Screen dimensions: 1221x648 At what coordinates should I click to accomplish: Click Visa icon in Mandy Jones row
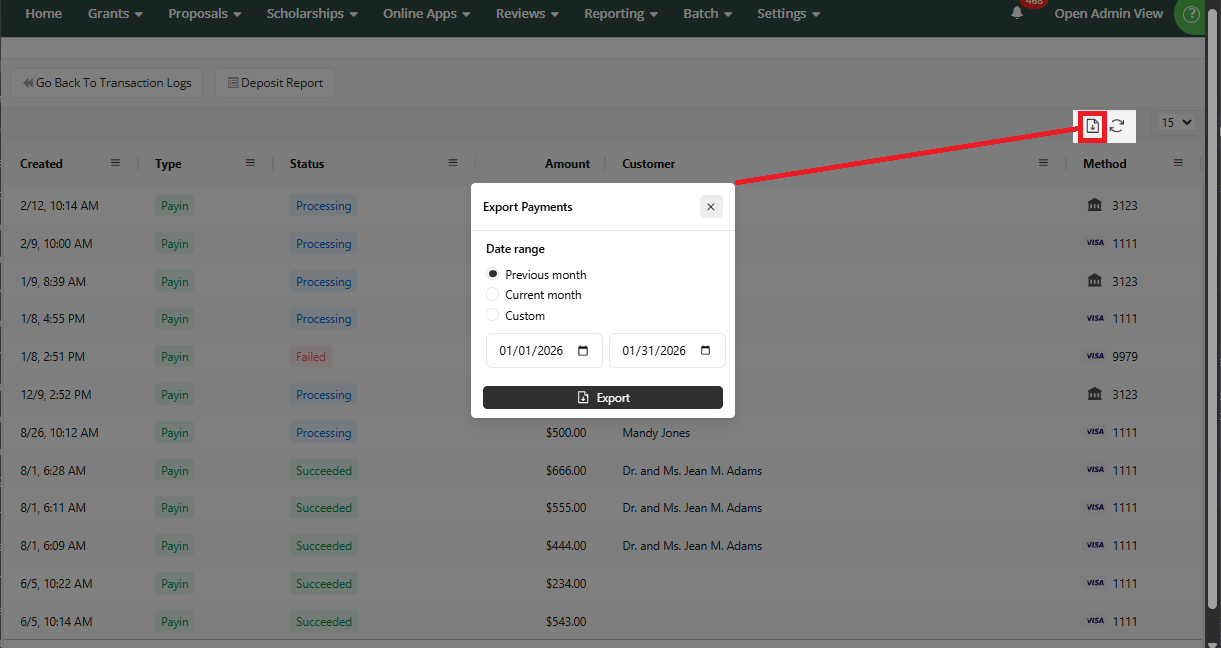pos(1094,432)
